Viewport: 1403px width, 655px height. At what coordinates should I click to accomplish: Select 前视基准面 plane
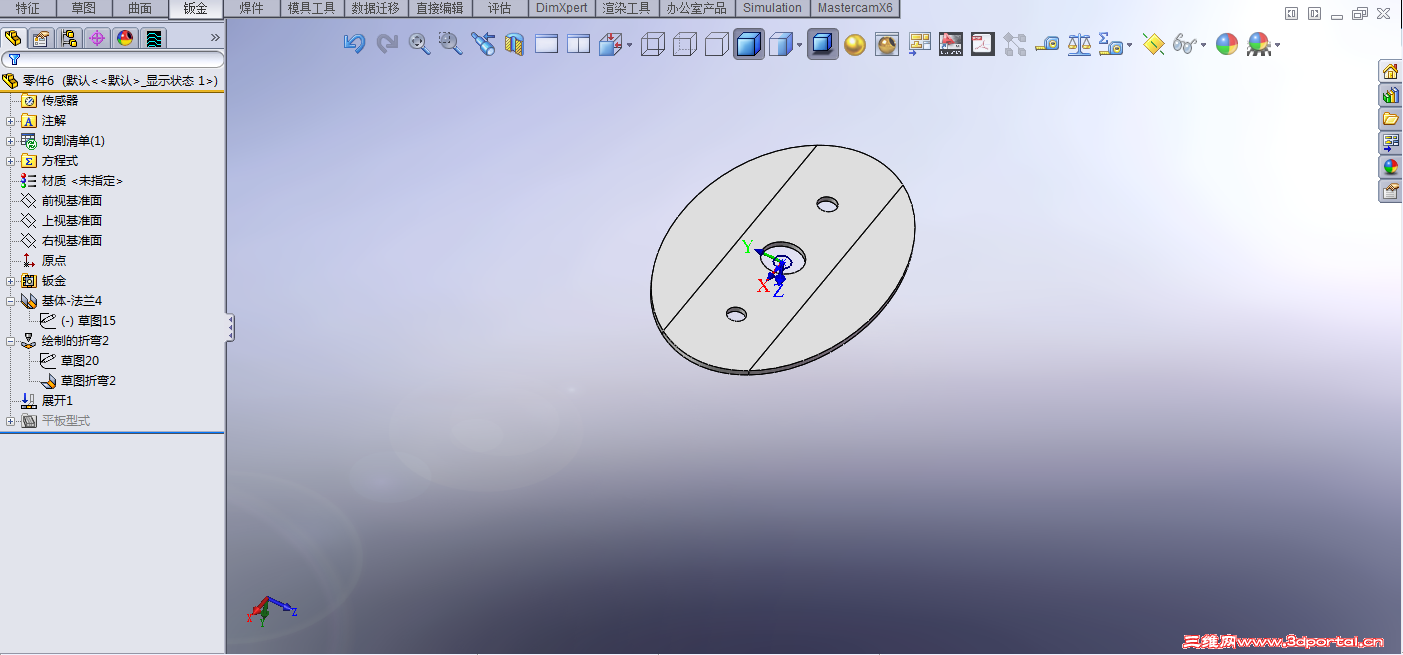click(x=71, y=201)
